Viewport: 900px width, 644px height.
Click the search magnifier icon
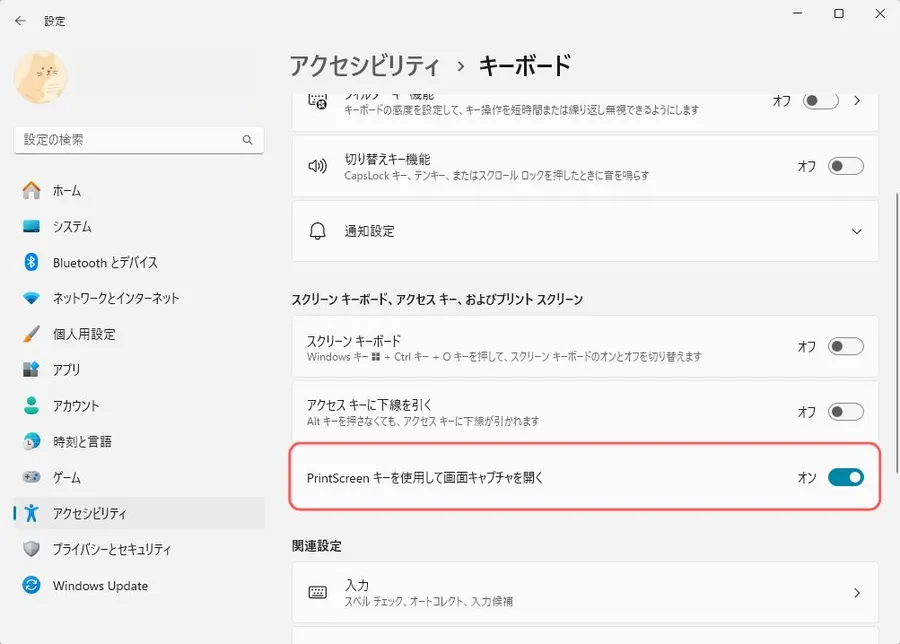click(x=247, y=140)
